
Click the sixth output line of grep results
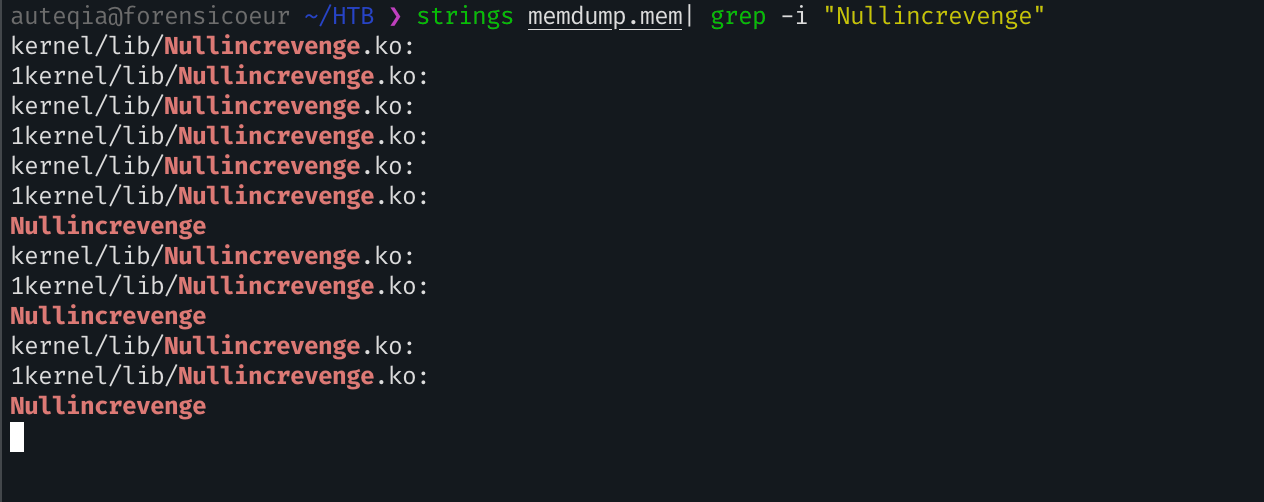tap(219, 196)
